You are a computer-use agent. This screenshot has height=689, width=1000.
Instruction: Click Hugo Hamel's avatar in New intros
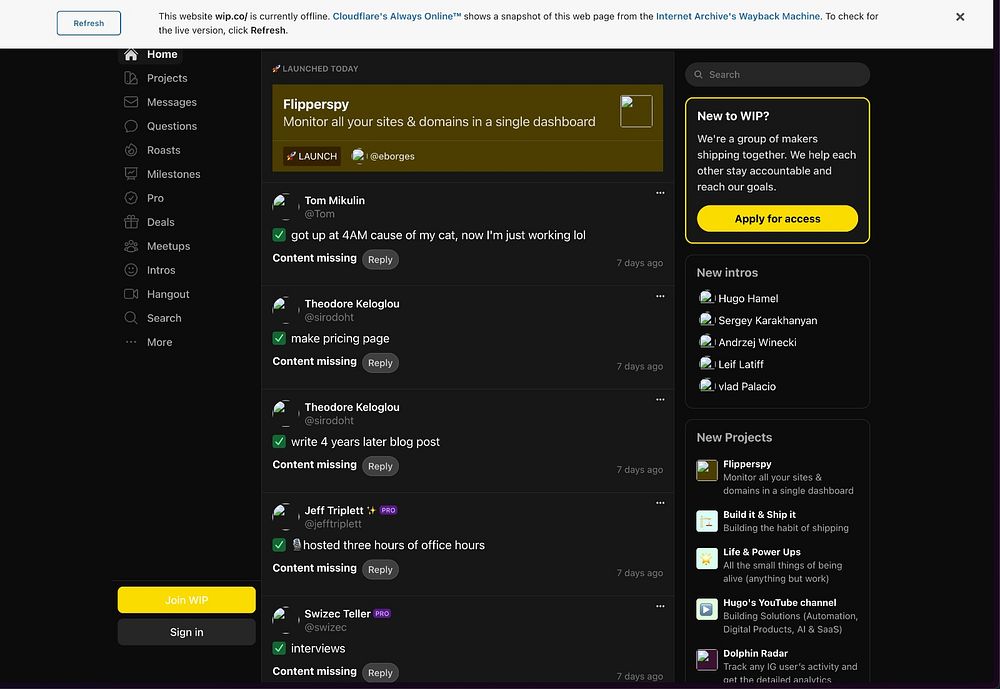pyautogui.click(x=707, y=298)
